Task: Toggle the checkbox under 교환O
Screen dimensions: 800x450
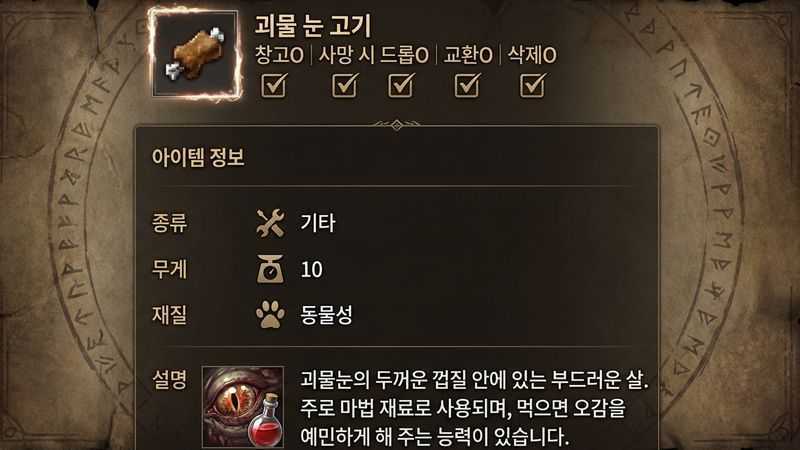Action: click(x=467, y=85)
